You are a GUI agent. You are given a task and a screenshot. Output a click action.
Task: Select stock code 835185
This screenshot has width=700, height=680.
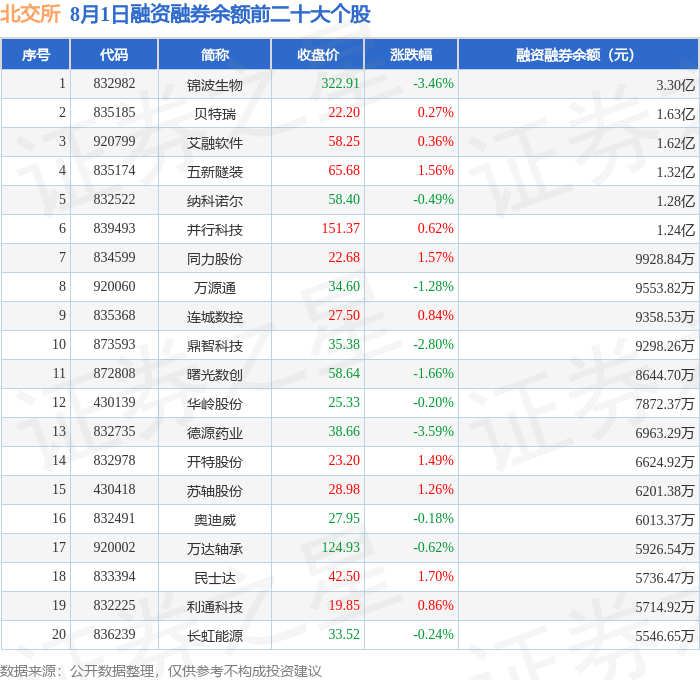(114, 113)
